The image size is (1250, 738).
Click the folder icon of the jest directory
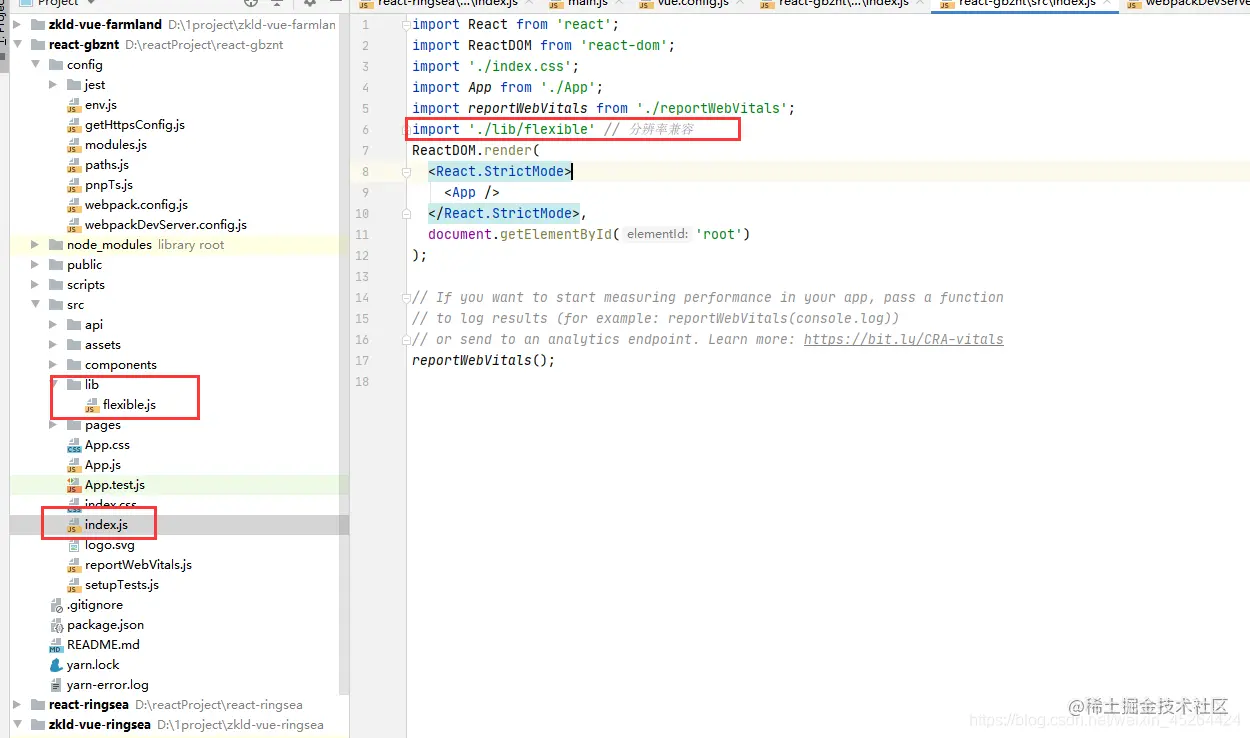[74, 85]
